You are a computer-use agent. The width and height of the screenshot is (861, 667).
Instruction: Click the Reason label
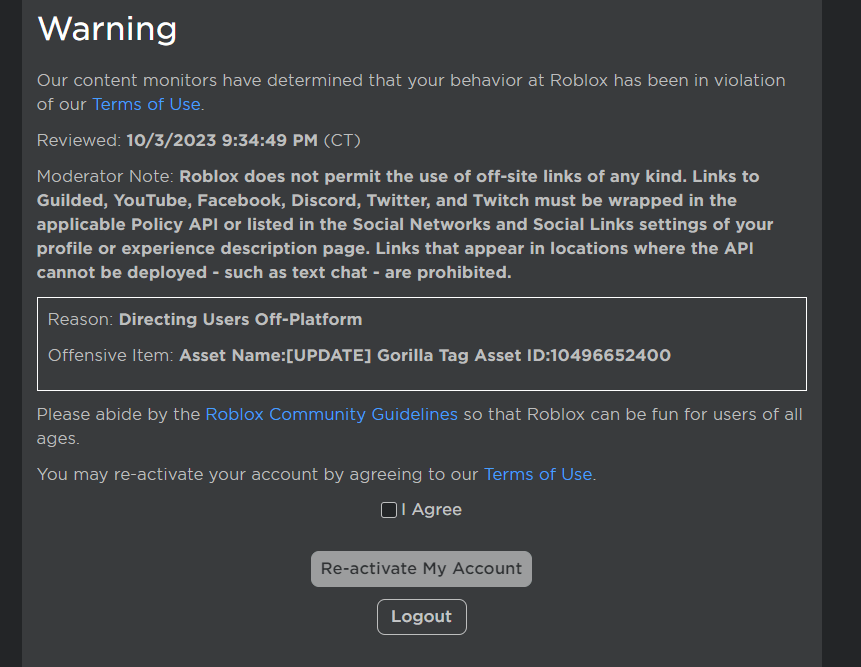click(x=80, y=320)
